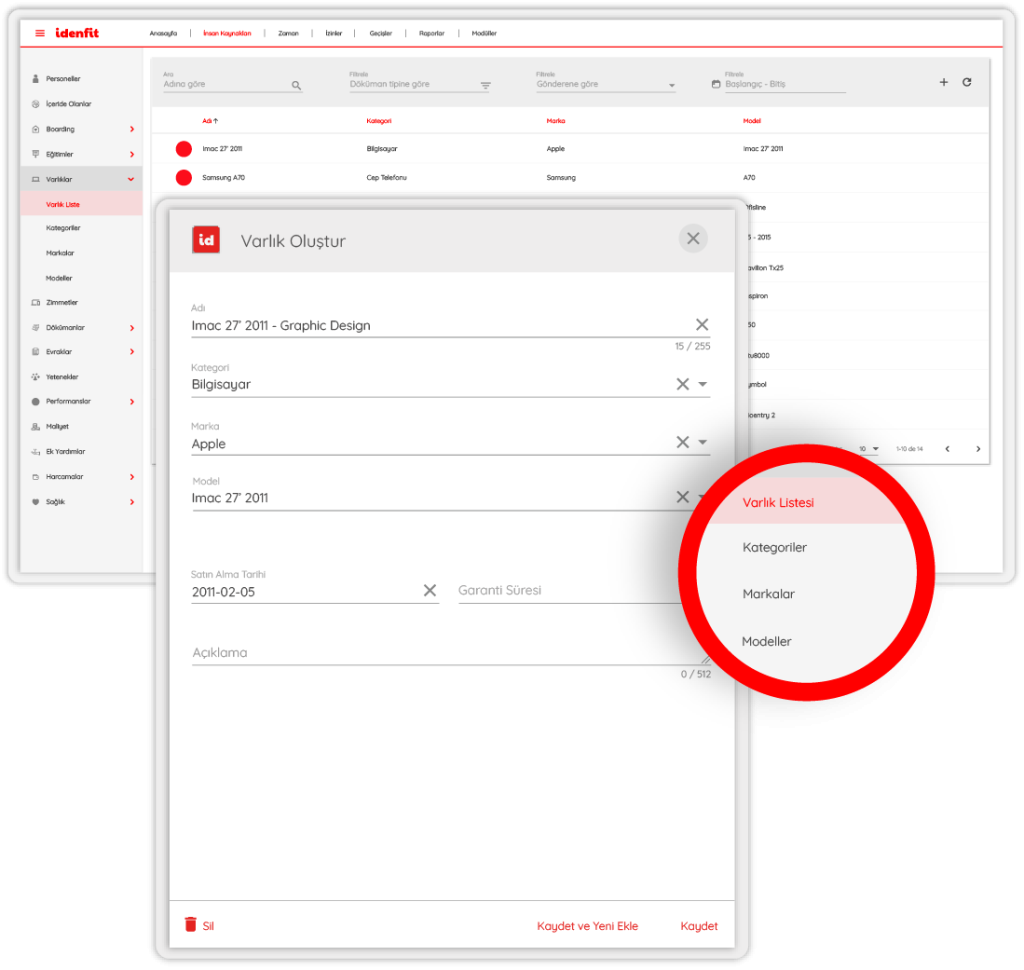Click the plus icon to add asset
This screenshot has width=1024, height=970.
(x=943, y=82)
